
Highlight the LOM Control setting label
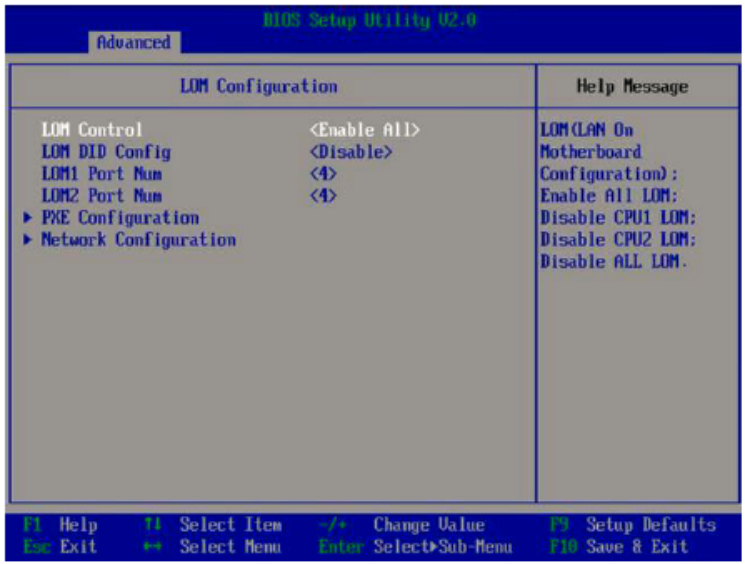click(92, 130)
